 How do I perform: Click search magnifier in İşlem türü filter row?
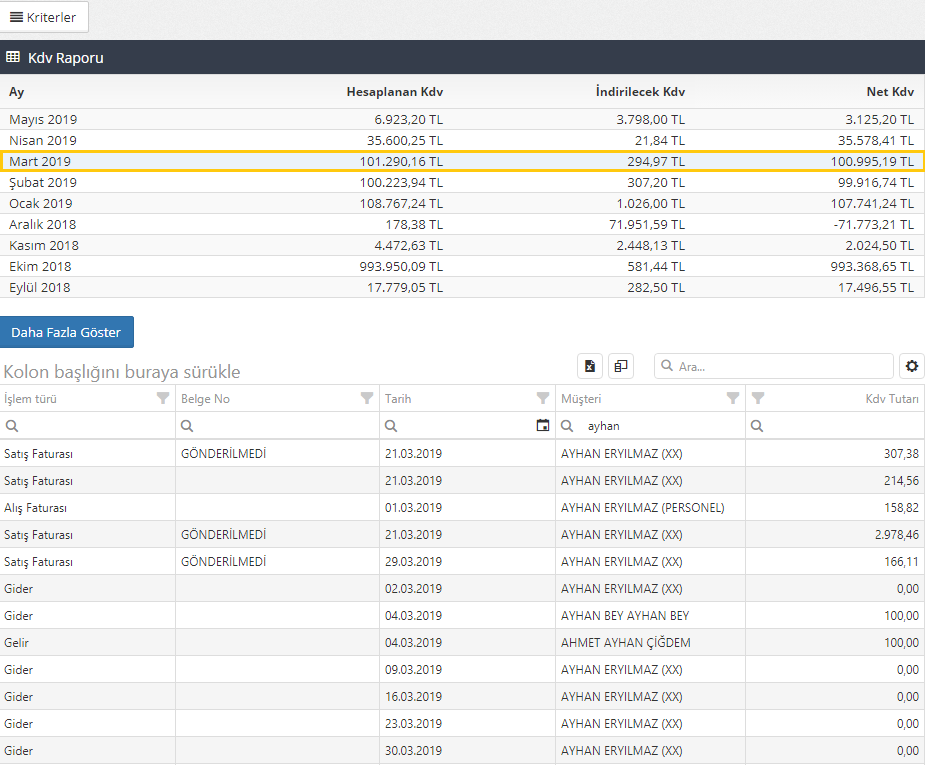click(12, 426)
